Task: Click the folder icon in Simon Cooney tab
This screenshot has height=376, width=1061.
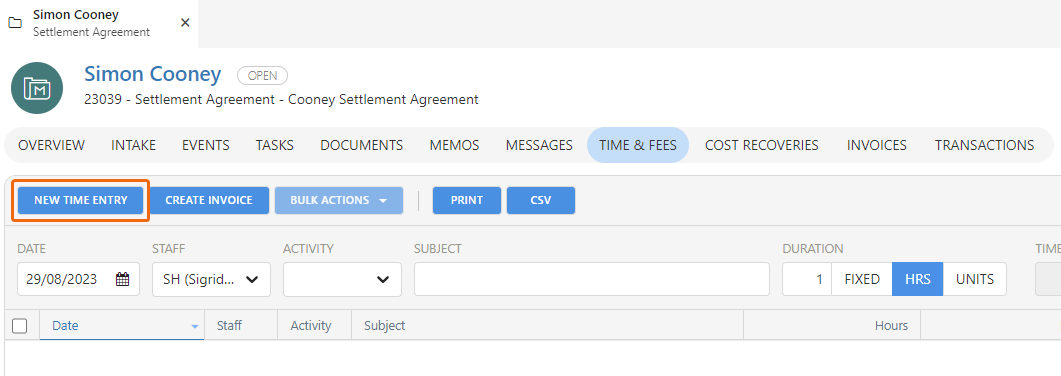Action: (15, 23)
